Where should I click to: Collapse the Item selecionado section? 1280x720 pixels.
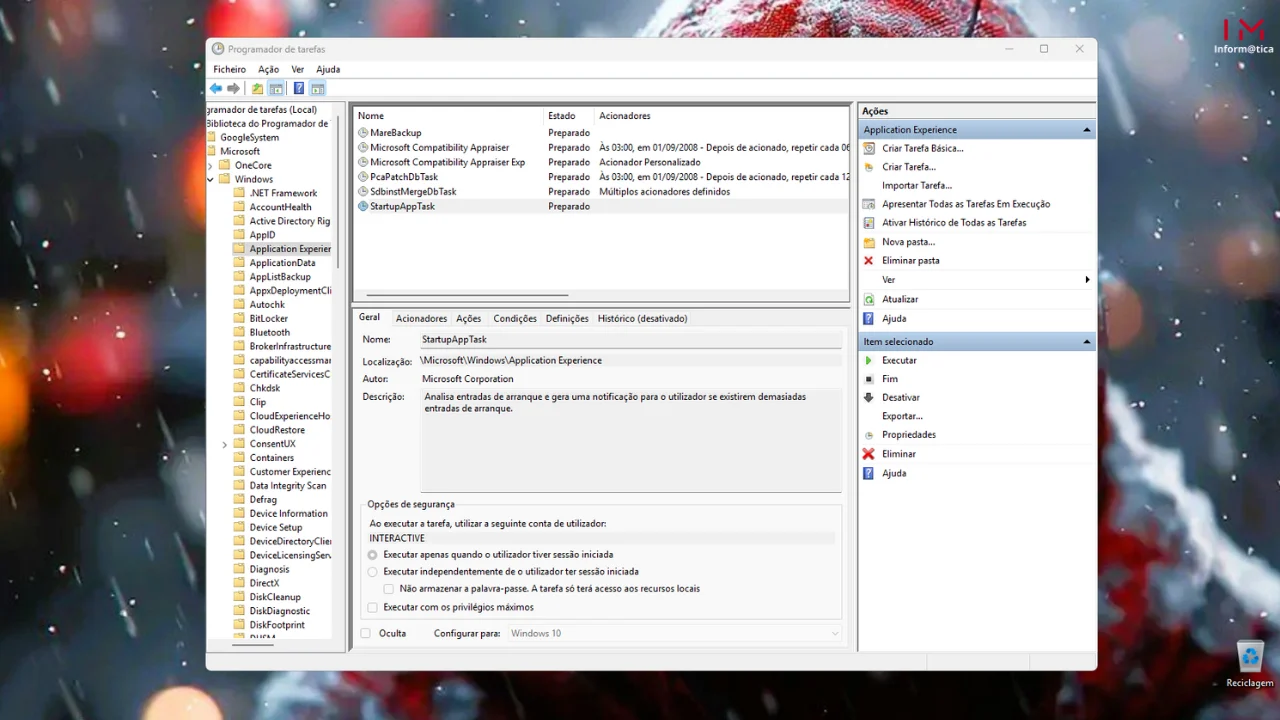tap(1087, 342)
